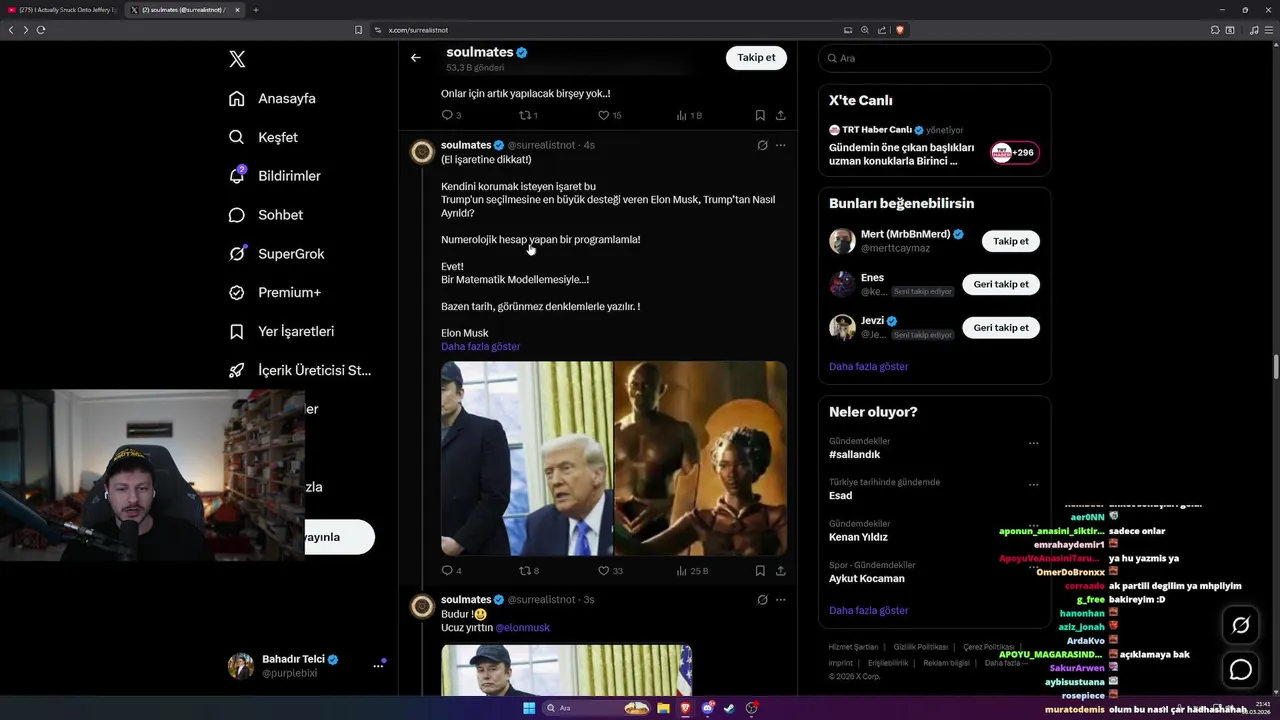The width and height of the screenshot is (1280, 720).
Task: Click Brave Shields lion icon
Action: 900,30
